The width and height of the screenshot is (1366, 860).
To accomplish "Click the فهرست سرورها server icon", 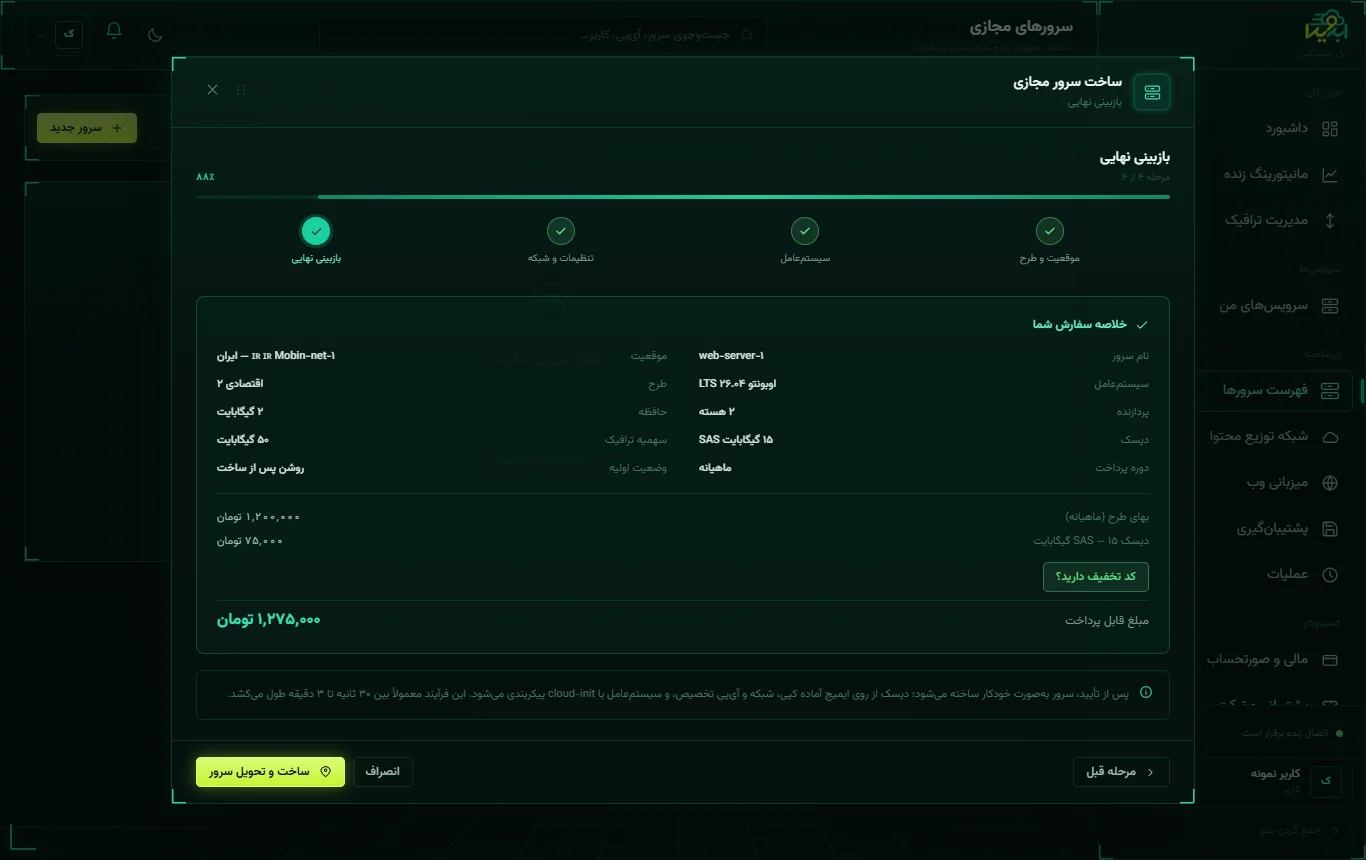I will pyautogui.click(x=1330, y=390).
